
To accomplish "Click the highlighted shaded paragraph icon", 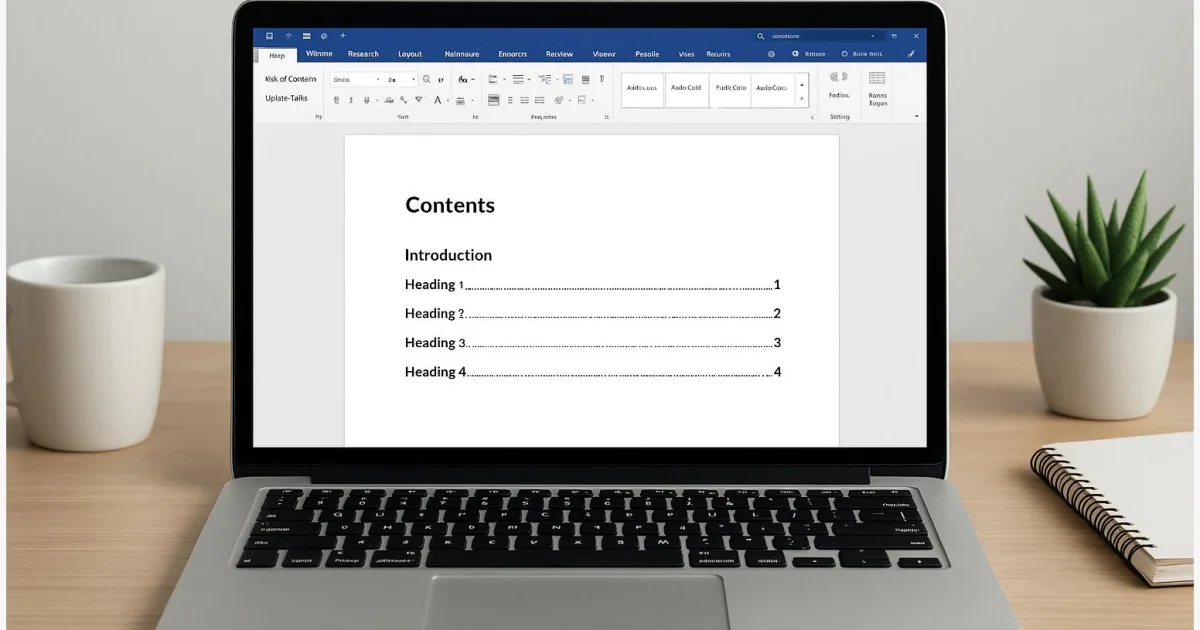I will pyautogui.click(x=493, y=100).
